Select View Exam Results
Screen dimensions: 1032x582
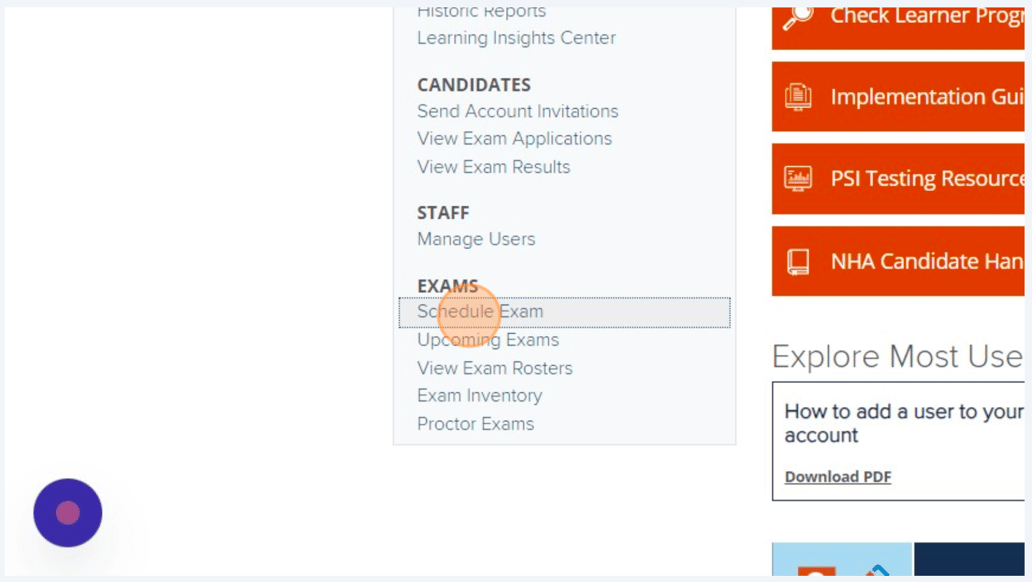(493, 167)
